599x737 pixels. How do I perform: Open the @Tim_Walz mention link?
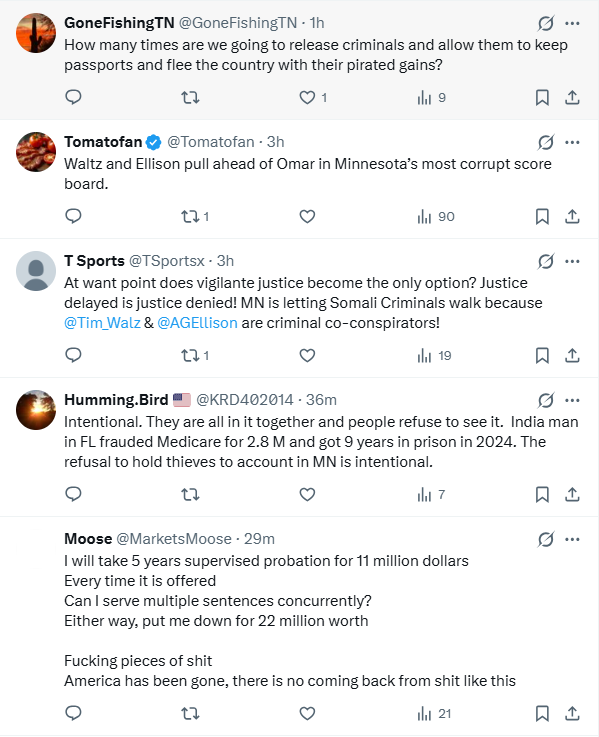(102, 323)
